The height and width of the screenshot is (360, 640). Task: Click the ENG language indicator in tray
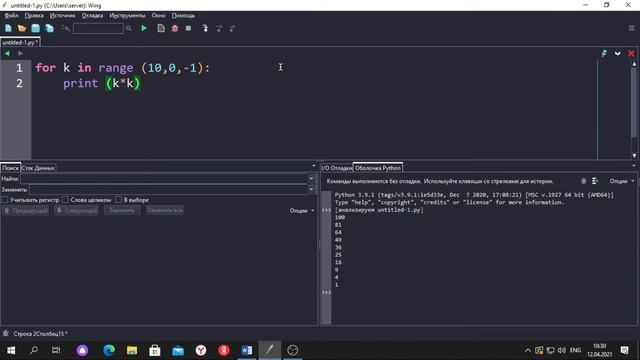coord(575,350)
